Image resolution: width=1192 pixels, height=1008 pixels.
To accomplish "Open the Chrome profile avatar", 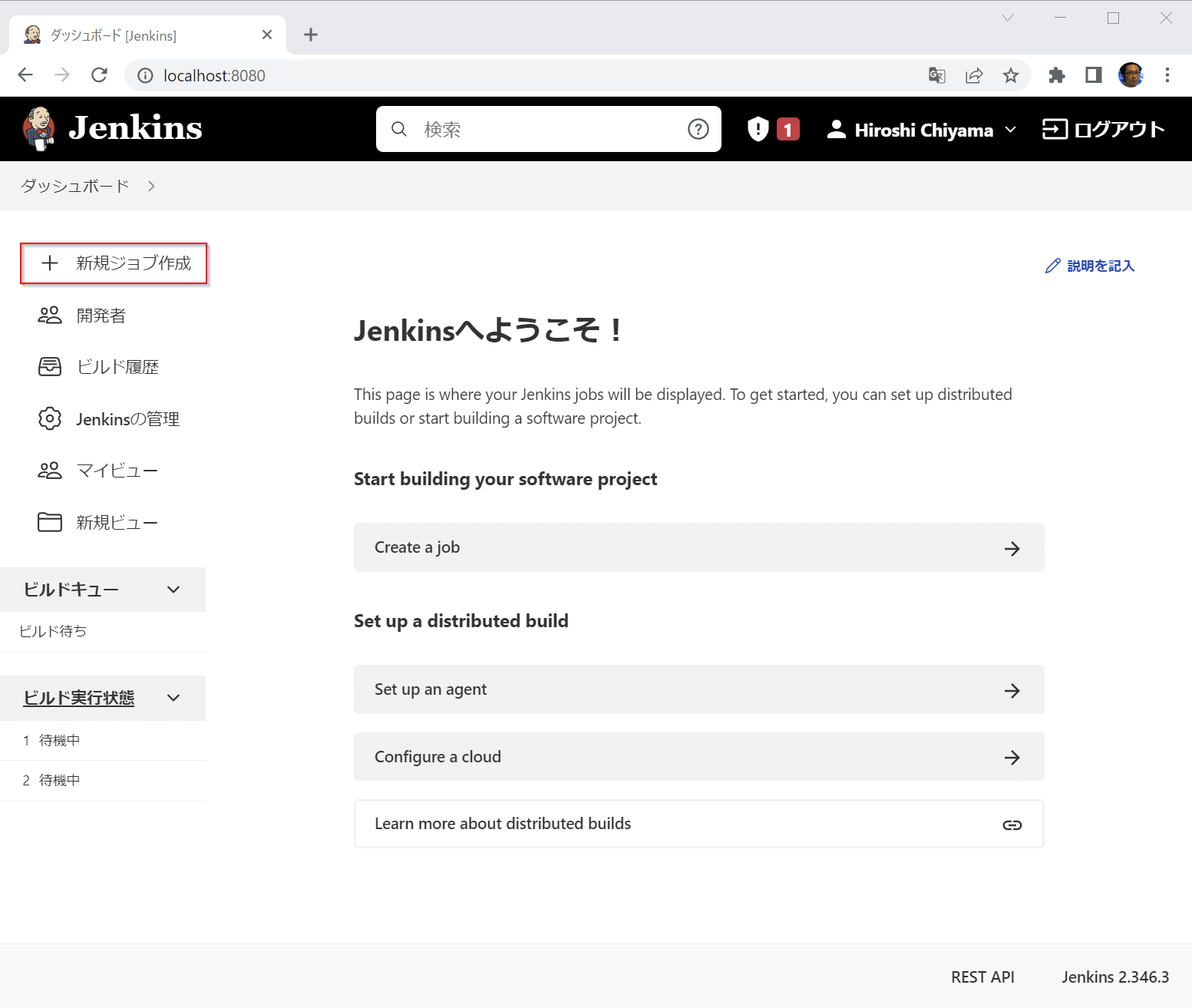I will tap(1131, 75).
